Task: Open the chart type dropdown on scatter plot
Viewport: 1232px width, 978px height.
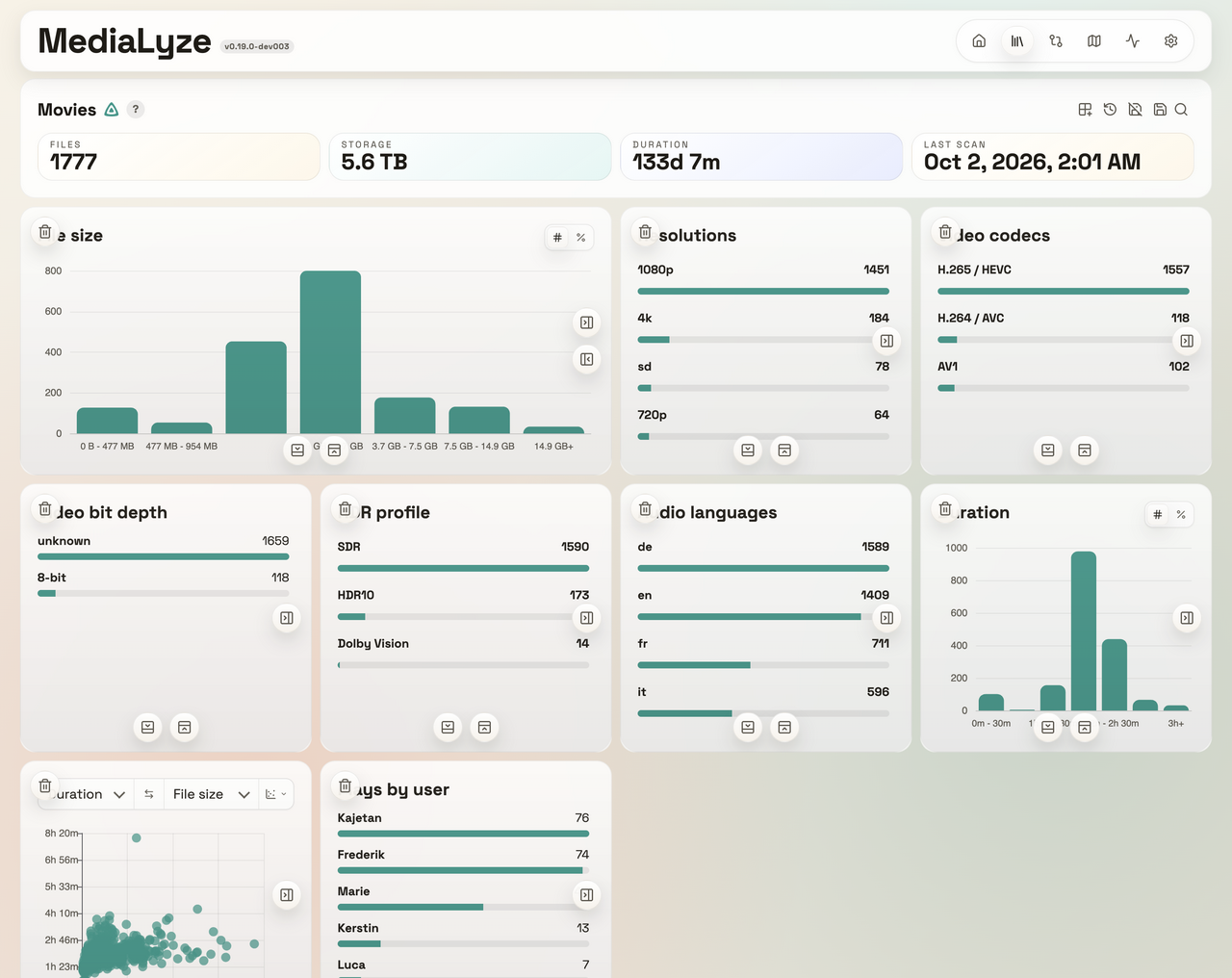Action: 276,794
